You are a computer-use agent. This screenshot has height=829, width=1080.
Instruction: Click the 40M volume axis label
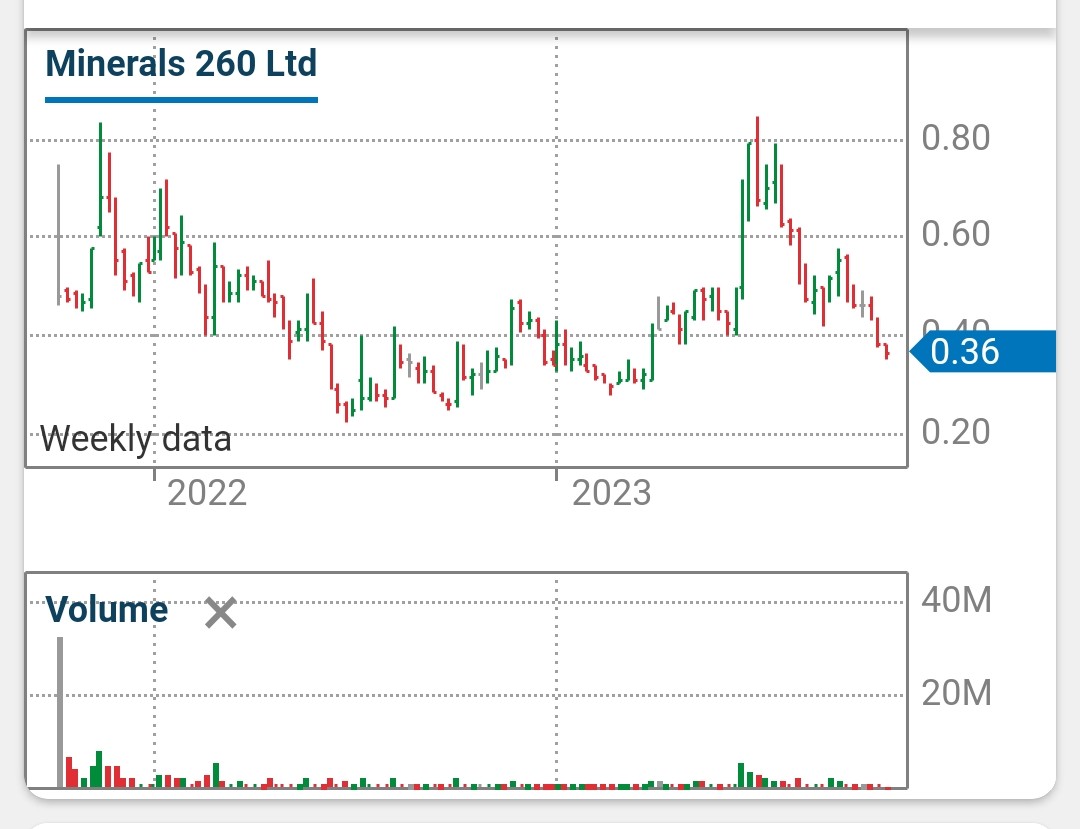pos(957,600)
